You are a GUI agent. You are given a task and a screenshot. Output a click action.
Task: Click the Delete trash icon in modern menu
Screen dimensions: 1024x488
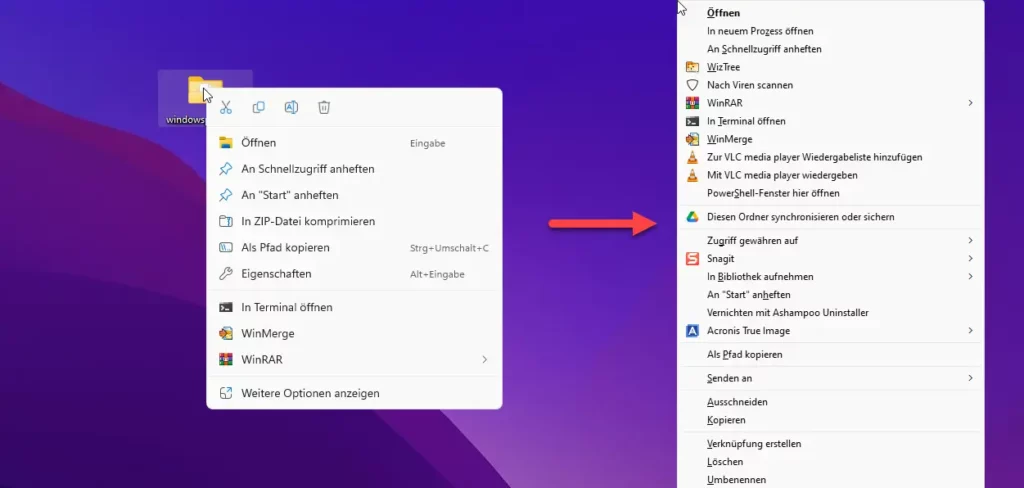tap(324, 108)
